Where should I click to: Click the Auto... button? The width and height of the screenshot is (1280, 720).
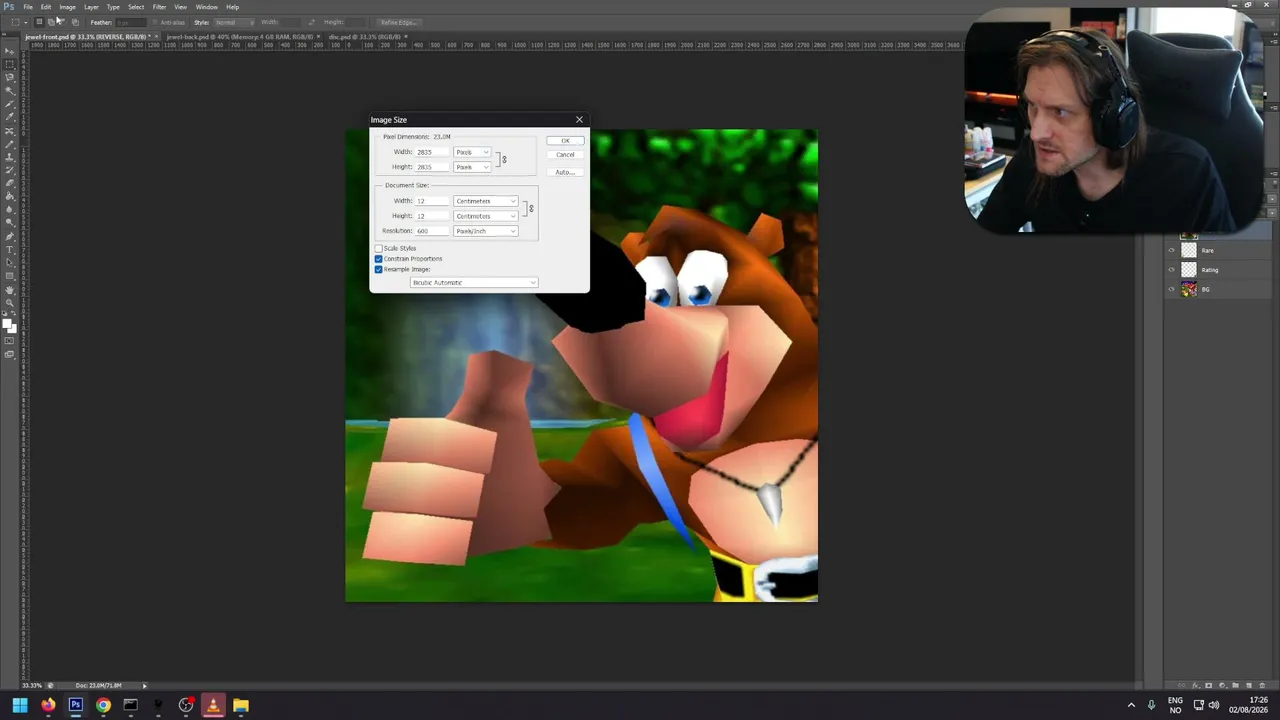coord(565,173)
